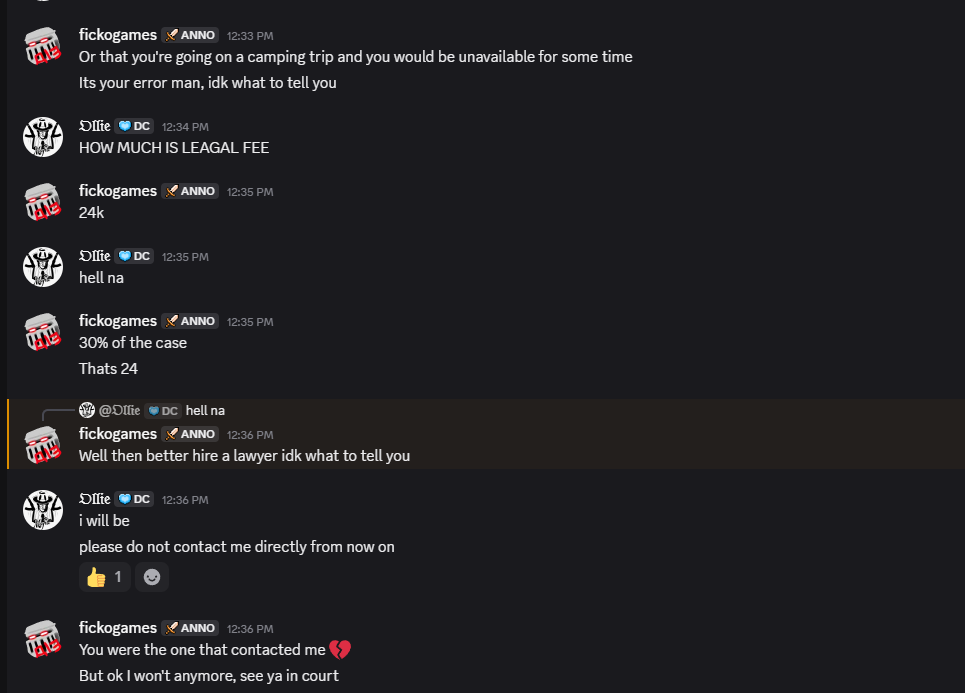The image size is (965, 693).
Task: Click the broken heart emoji in last message
Action: tap(341, 650)
